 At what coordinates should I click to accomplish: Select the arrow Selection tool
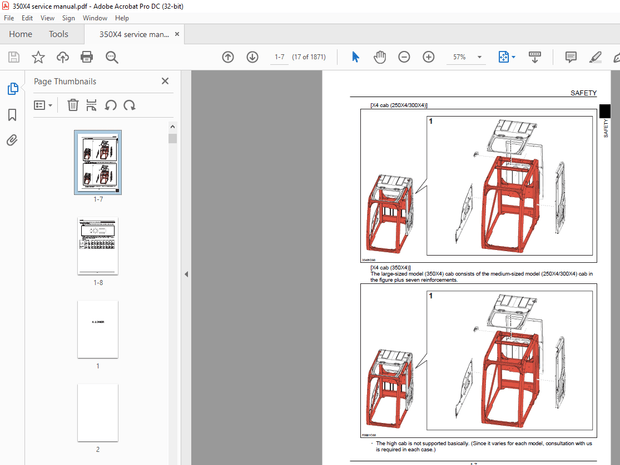click(355, 57)
